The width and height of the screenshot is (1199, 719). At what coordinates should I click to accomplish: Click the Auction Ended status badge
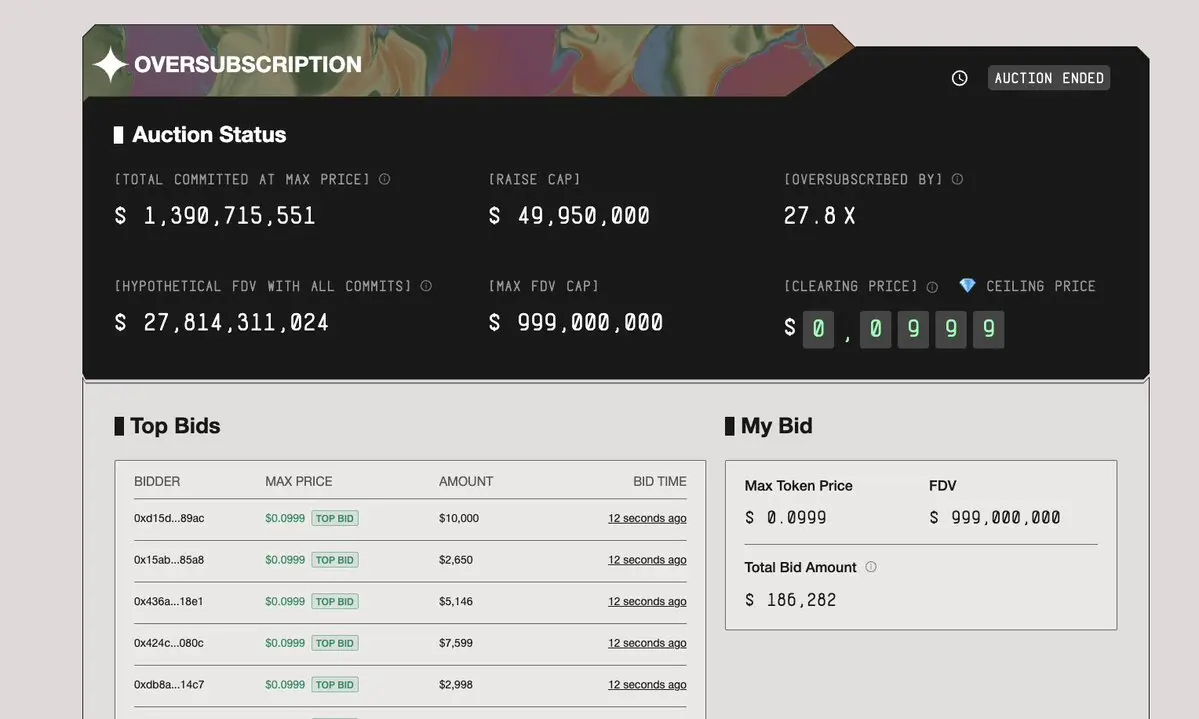coord(1049,78)
